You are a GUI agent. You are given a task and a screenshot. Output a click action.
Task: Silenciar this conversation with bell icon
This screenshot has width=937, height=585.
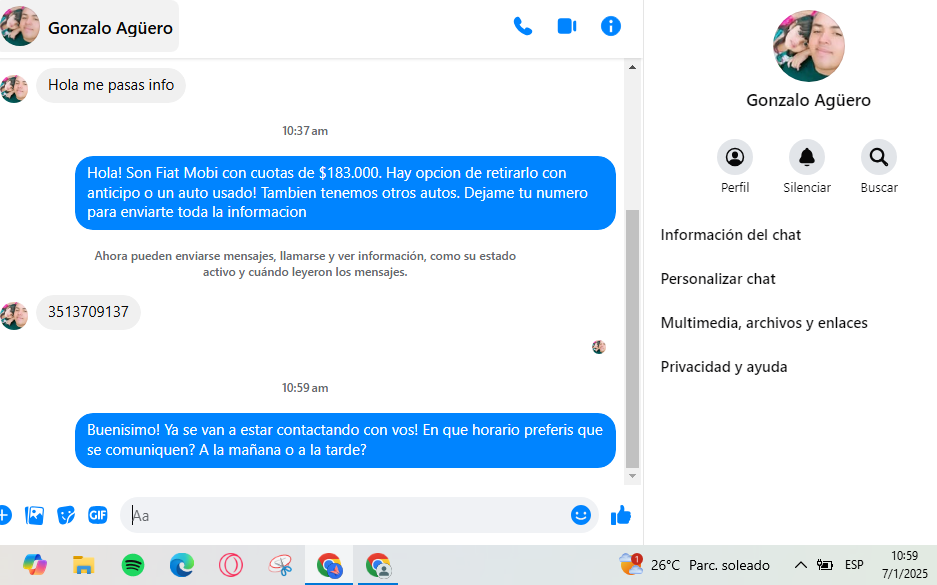(x=807, y=158)
